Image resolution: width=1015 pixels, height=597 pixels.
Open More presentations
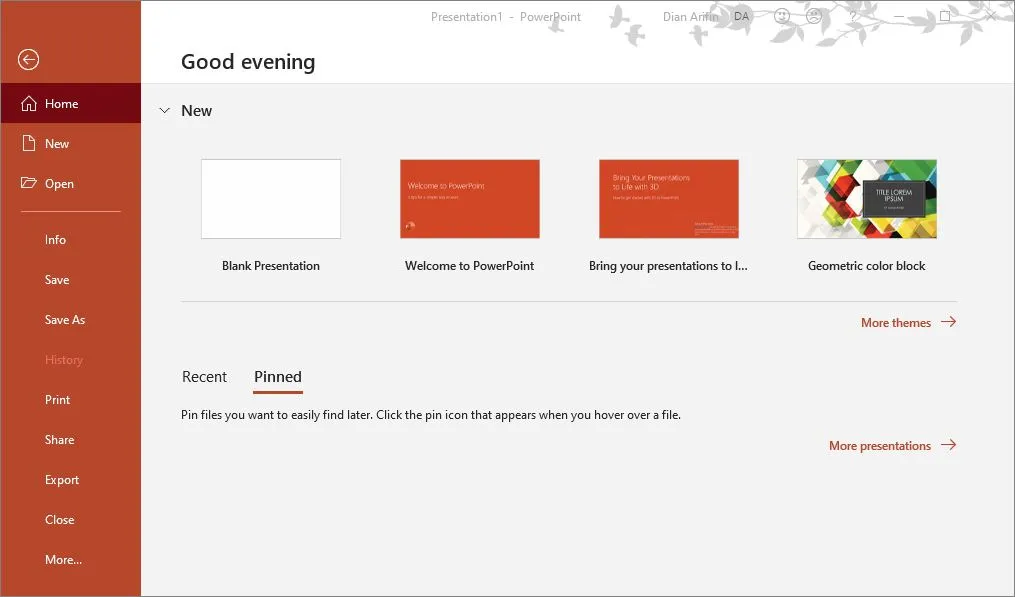878,445
